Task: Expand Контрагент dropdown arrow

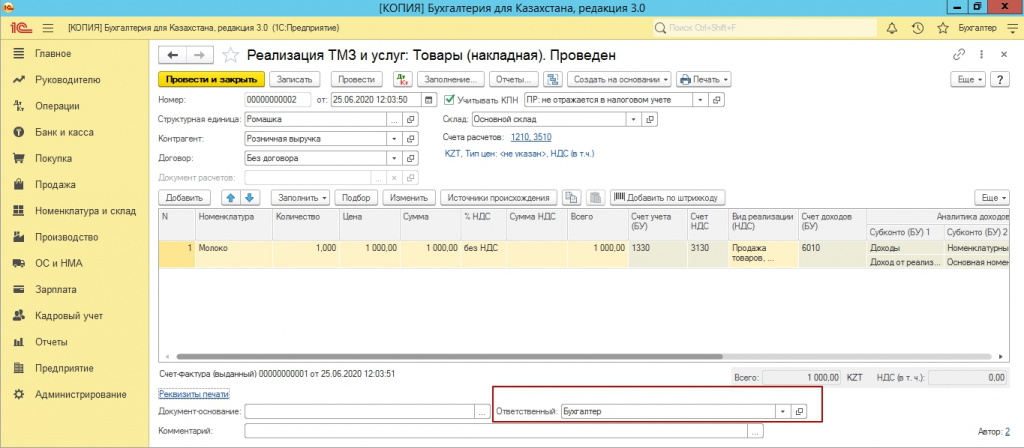Action: 394,138
